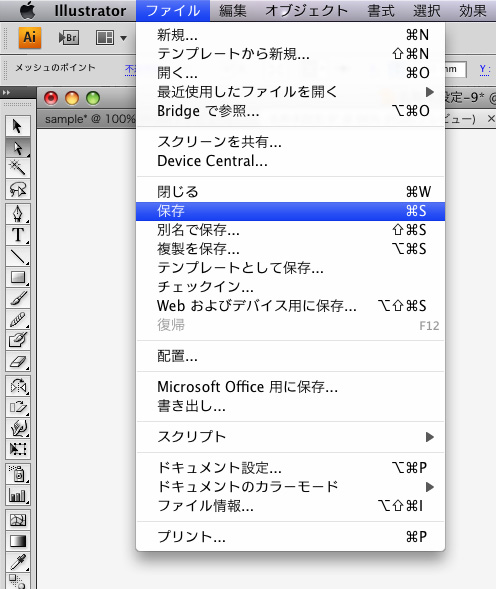
Task: Select the Blob Brush tool
Action: pyautogui.click(x=18, y=340)
